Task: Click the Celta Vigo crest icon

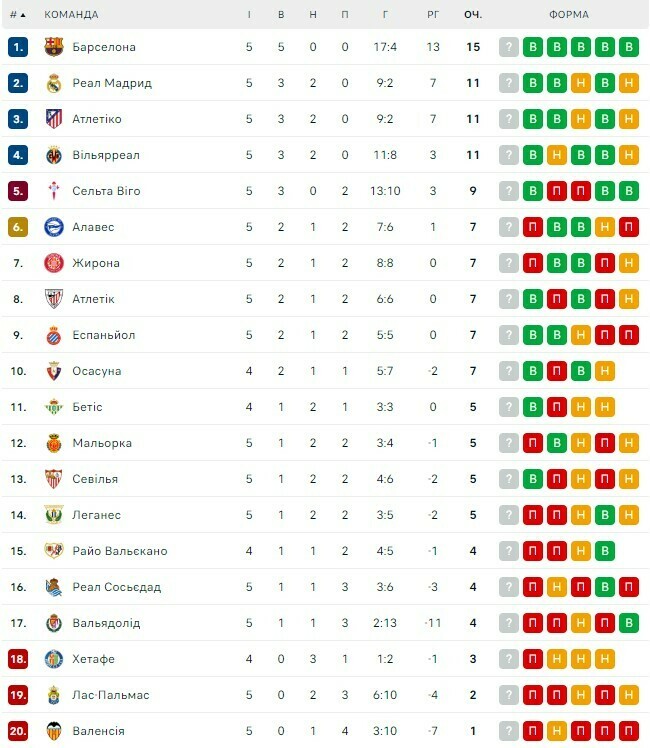Action: tap(54, 191)
